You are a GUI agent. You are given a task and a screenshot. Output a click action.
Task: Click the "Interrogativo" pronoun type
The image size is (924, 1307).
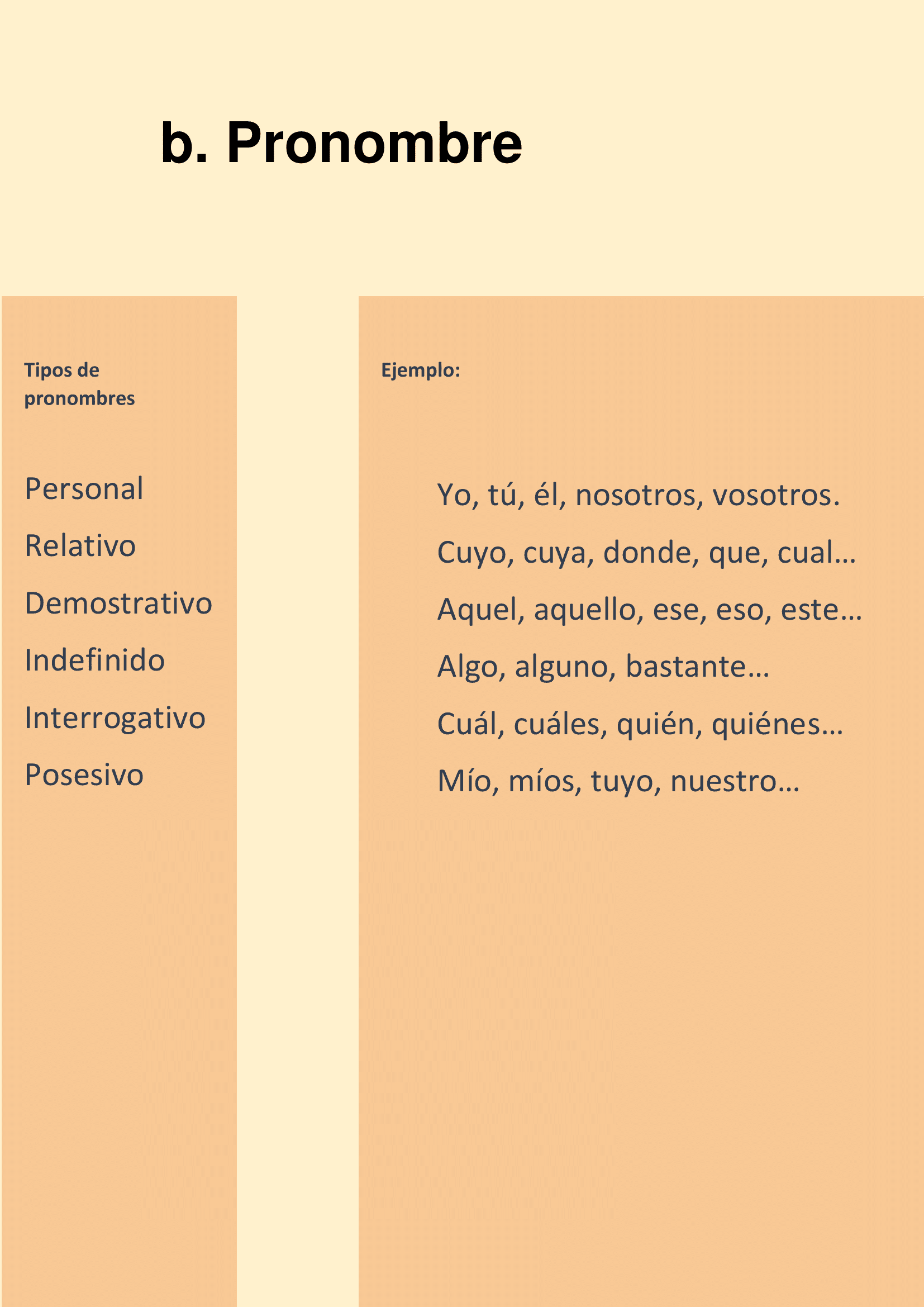coord(115,717)
